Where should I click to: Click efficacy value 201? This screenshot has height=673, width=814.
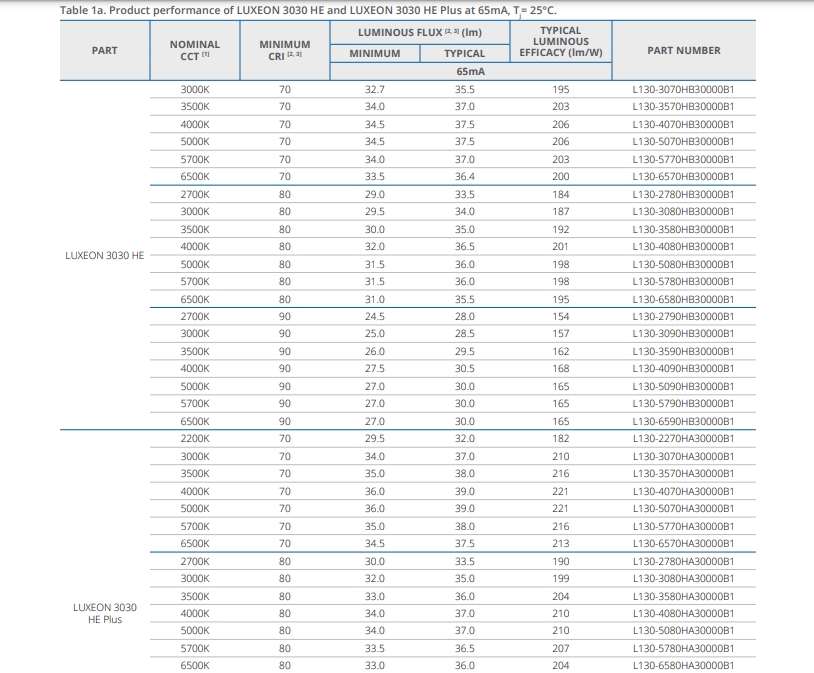pyautogui.click(x=561, y=246)
